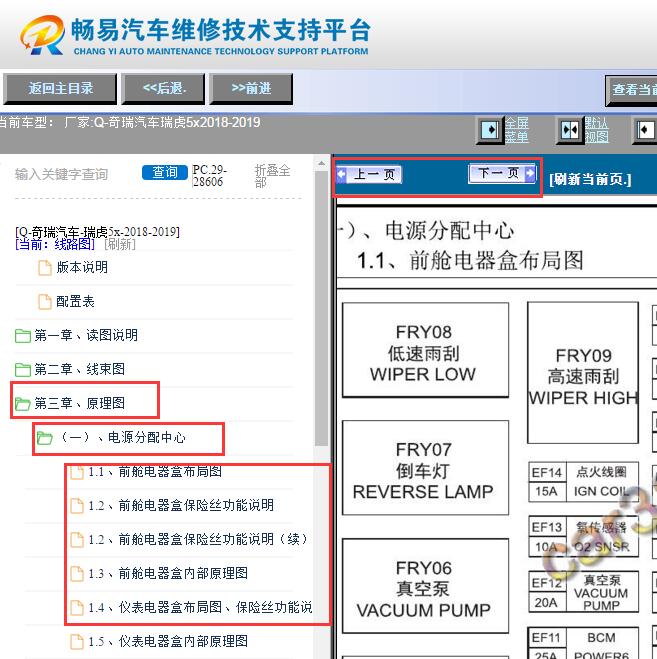Click the 配置表 file icon

(45, 301)
